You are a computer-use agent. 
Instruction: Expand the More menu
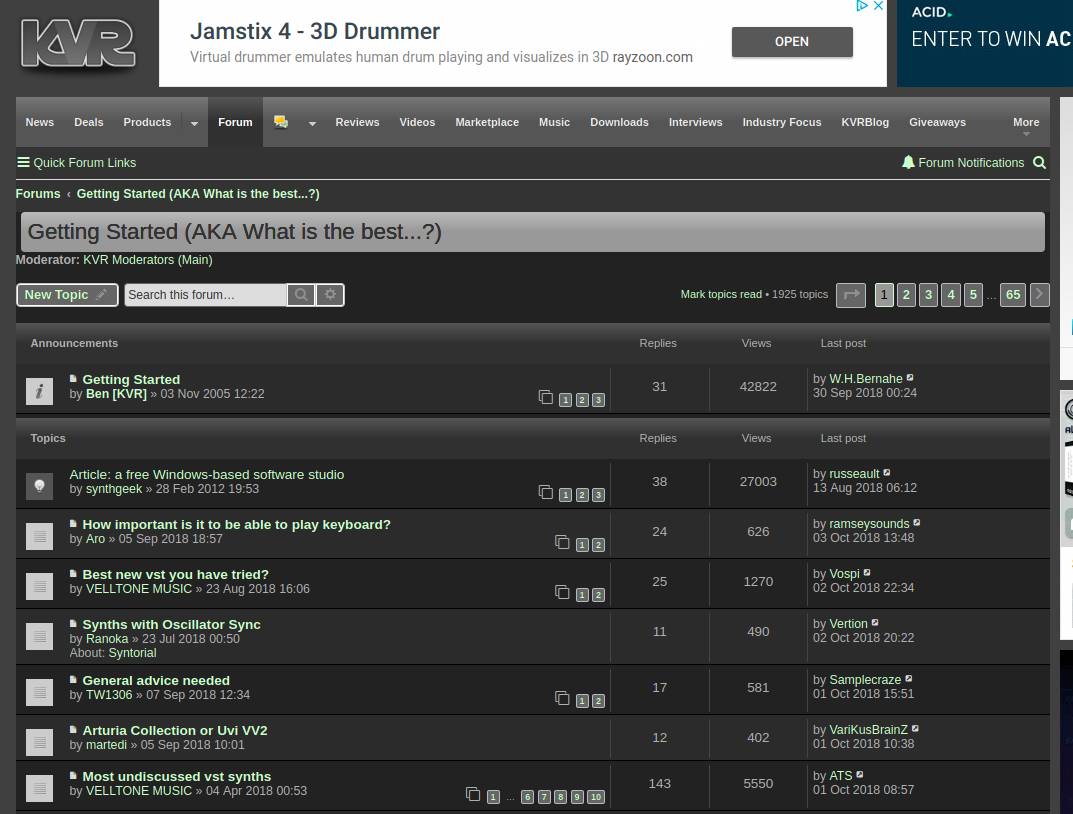(x=1026, y=125)
